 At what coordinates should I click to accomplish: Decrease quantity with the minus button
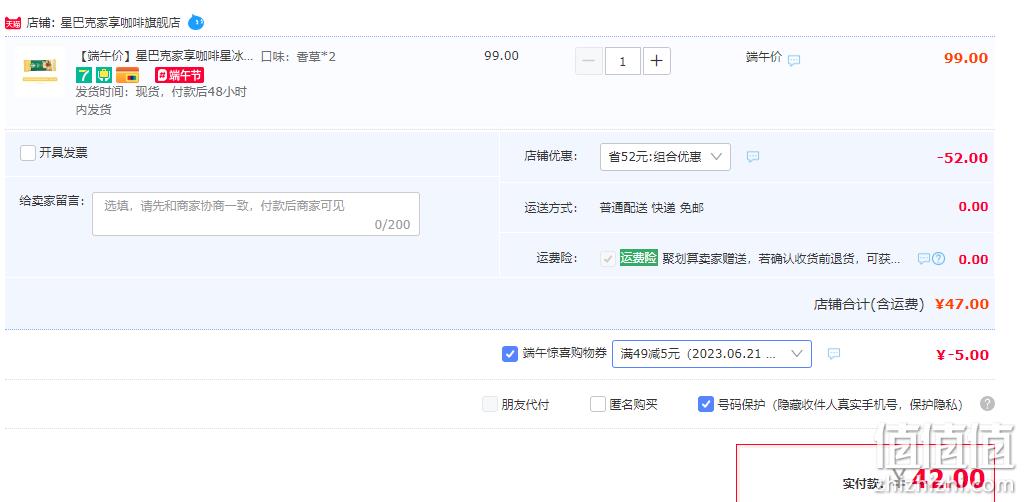coord(588,61)
